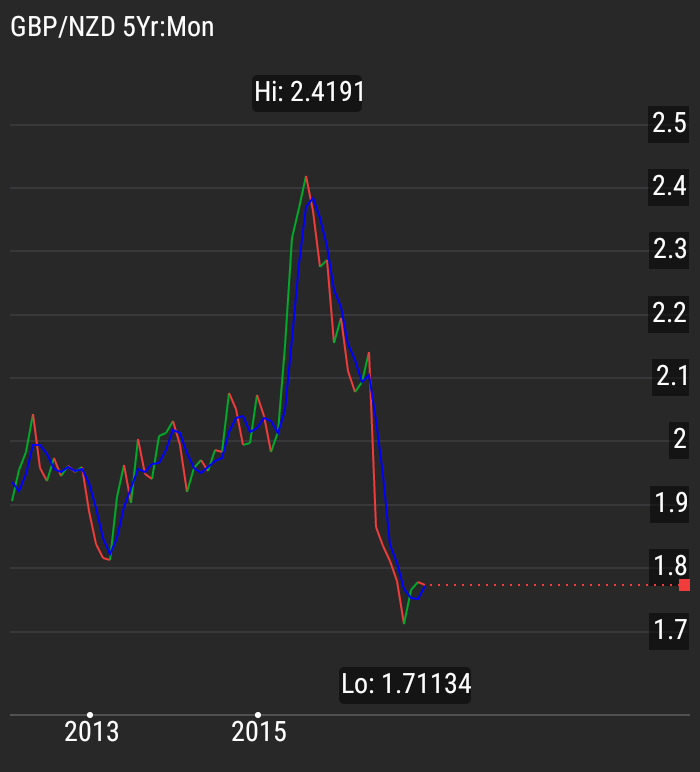Click the 2 price axis label
The width and height of the screenshot is (700, 772).
[679, 440]
